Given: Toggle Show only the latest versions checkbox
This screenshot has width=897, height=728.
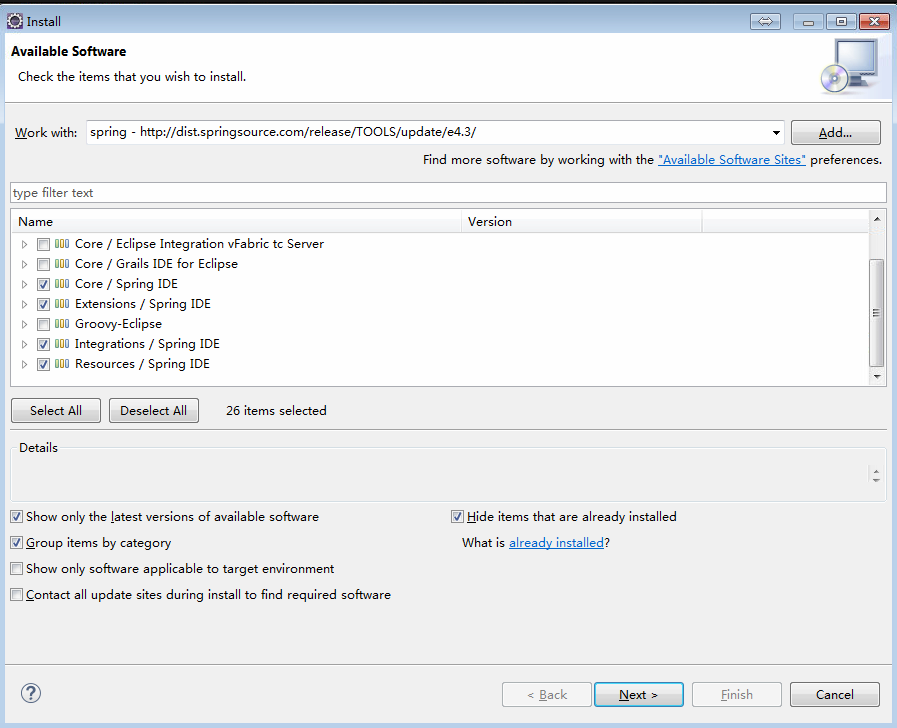Looking at the screenshot, I should click(17, 517).
